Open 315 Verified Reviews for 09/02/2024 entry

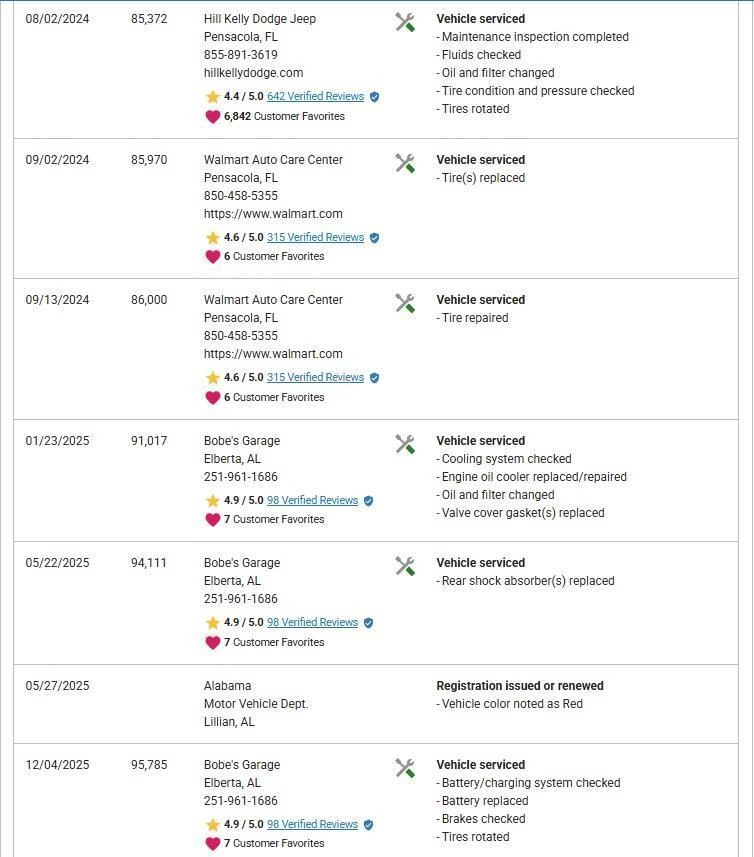pyautogui.click(x=315, y=238)
